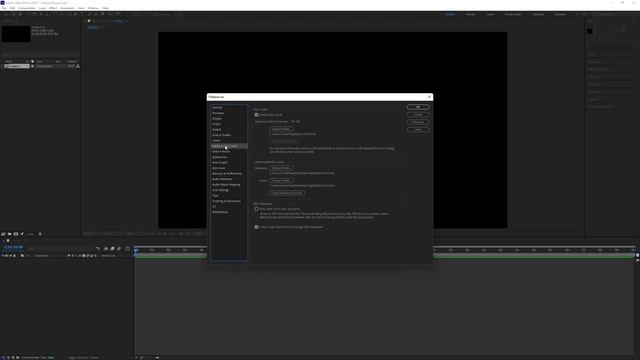Click Toggle Switches / Modes at timeline bottom
The width and height of the screenshot is (640, 360).
coord(83,358)
